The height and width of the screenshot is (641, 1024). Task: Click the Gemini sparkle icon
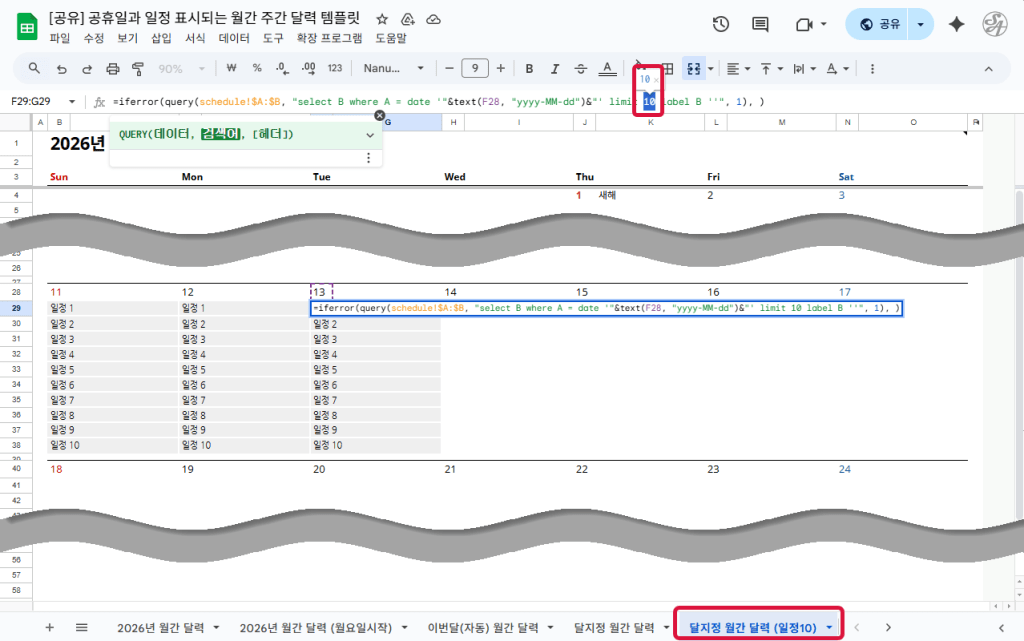point(956,25)
